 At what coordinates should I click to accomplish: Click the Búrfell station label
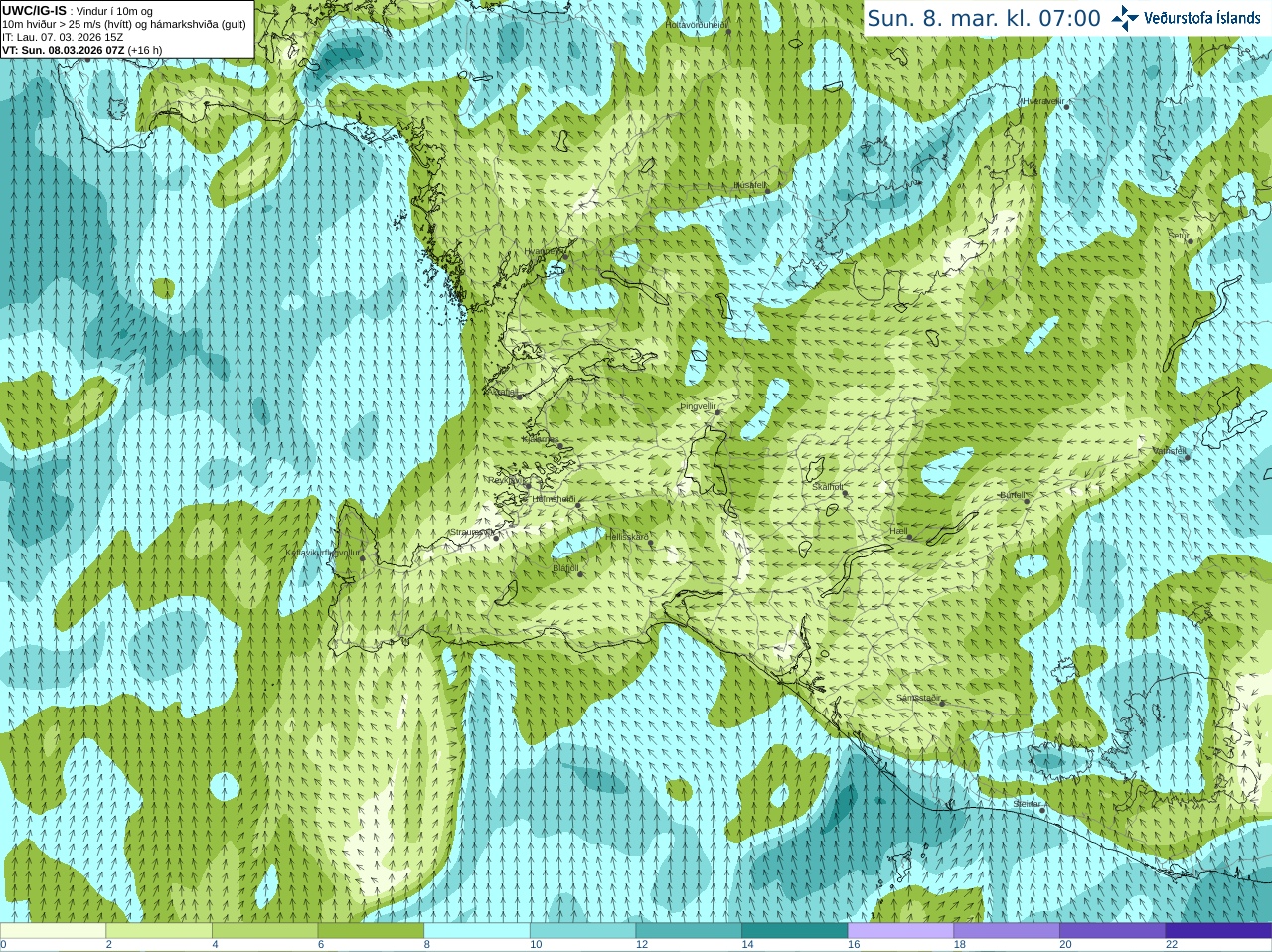[1012, 495]
